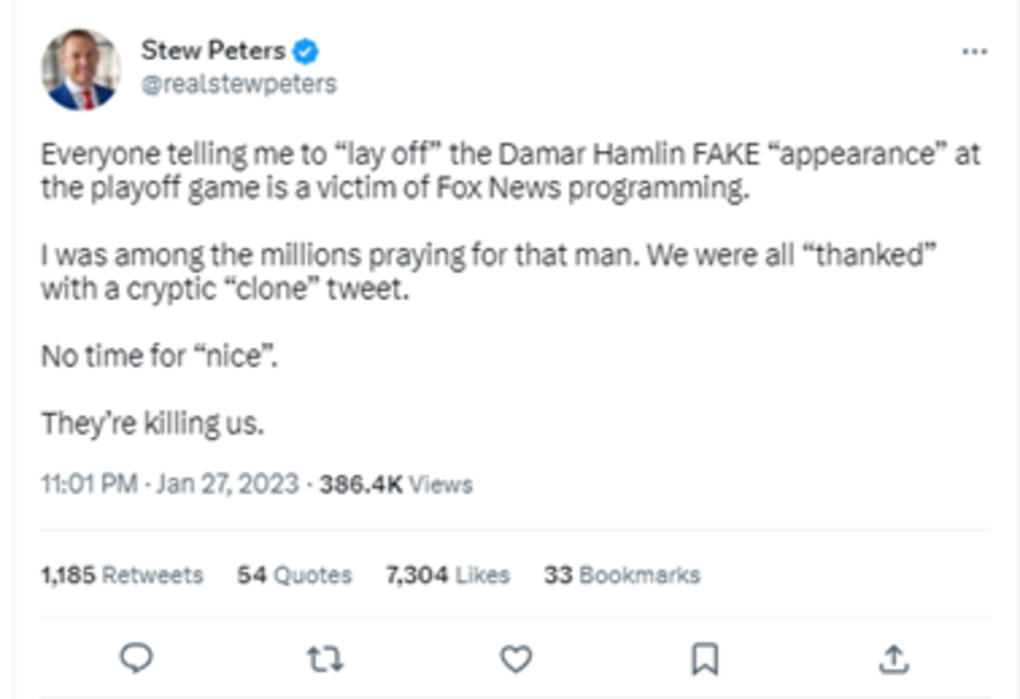The width and height of the screenshot is (1020, 699).
Task: Click the bookmark icon below the tweet
Action: point(704,656)
